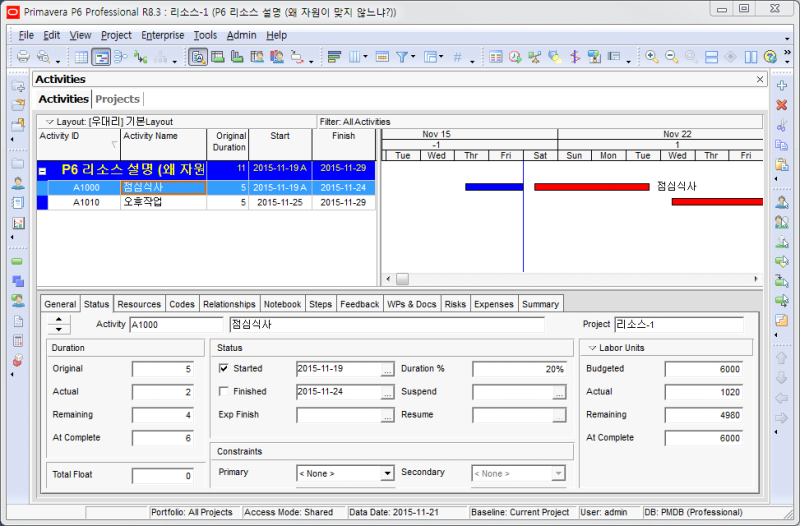Open the dropdown next to Print Preview

click(58, 62)
